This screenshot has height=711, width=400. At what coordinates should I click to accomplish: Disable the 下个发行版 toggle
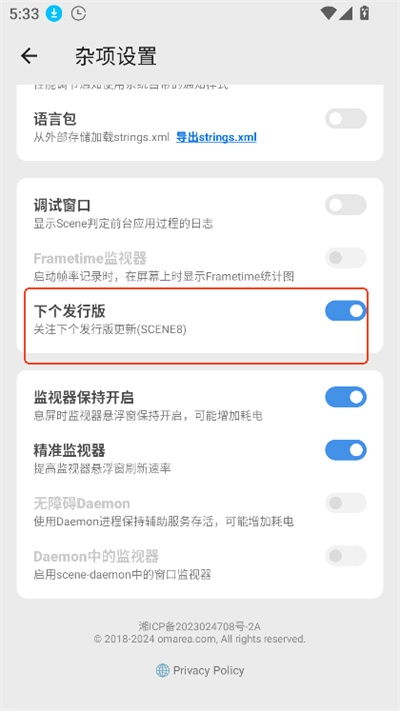pos(346,311)
